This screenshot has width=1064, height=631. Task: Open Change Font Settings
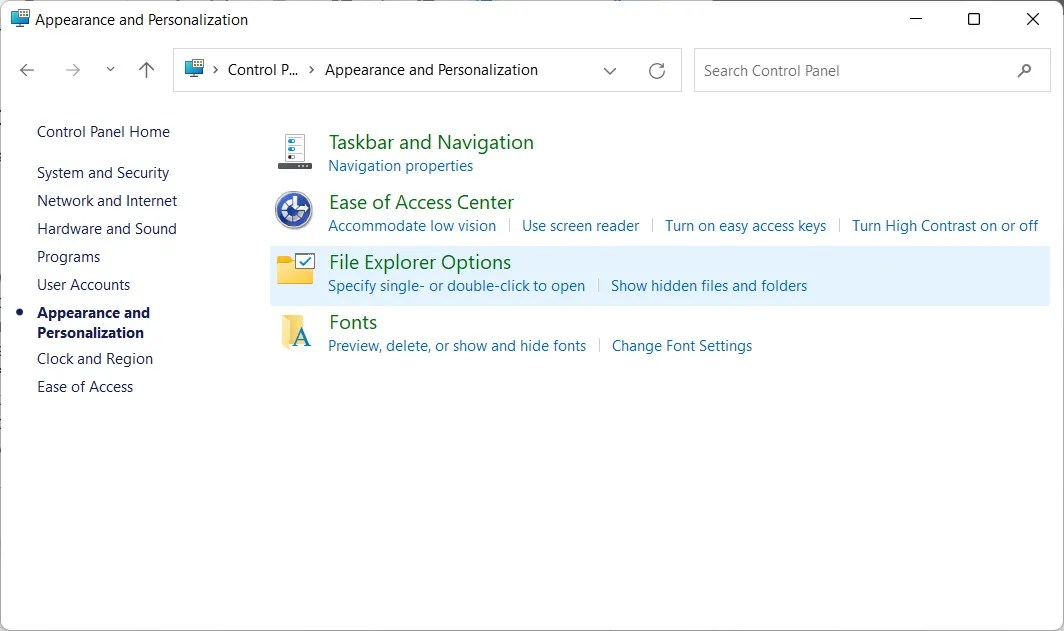pos(681,345)
